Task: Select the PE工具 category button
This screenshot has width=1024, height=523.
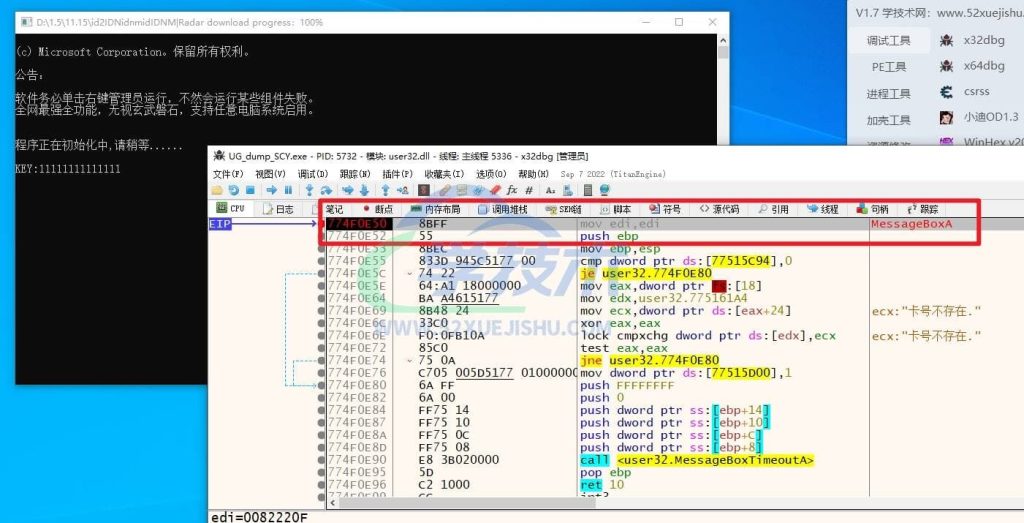Action: (x=888, y=67)
